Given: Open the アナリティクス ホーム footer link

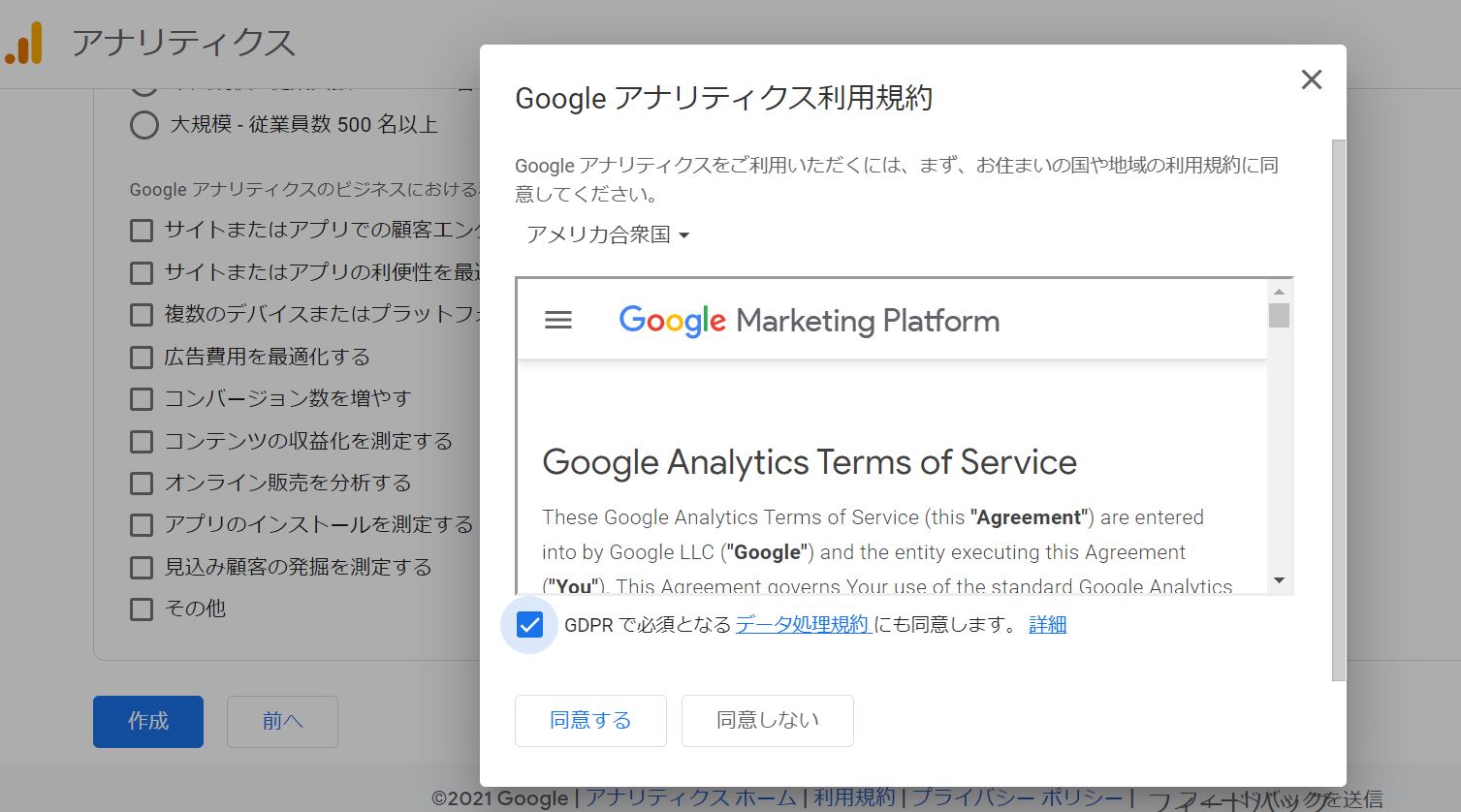Looking at the screenshot, I should click(691, 798).
